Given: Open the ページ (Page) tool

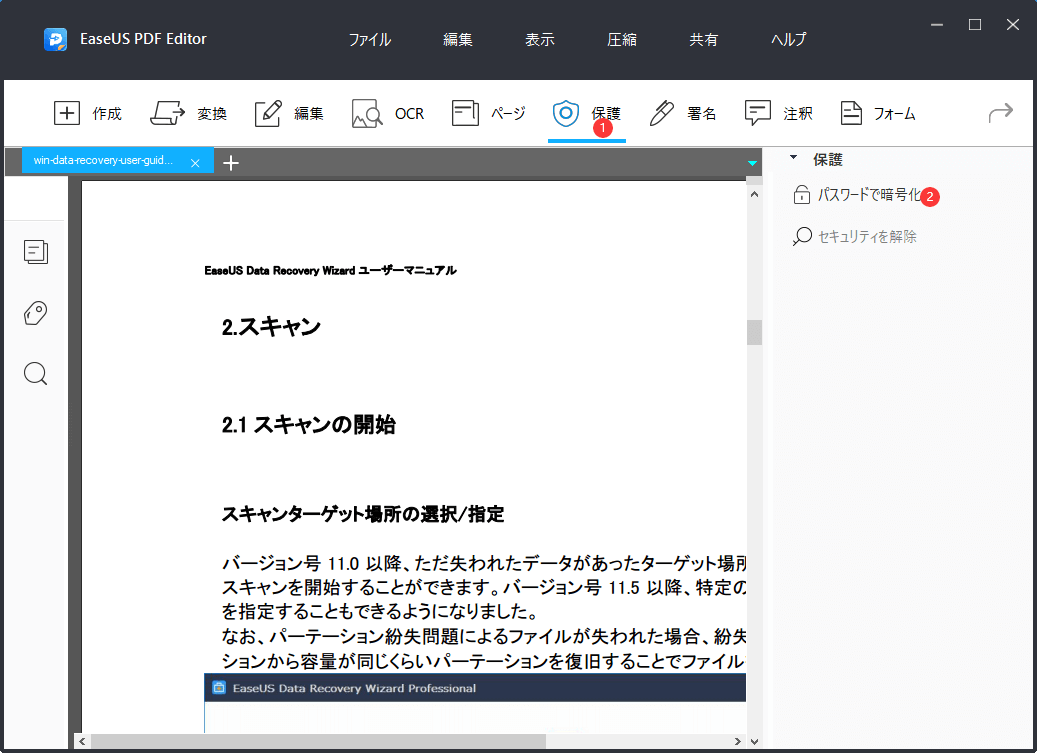Looking at the screenshot, I should (488, 113).
